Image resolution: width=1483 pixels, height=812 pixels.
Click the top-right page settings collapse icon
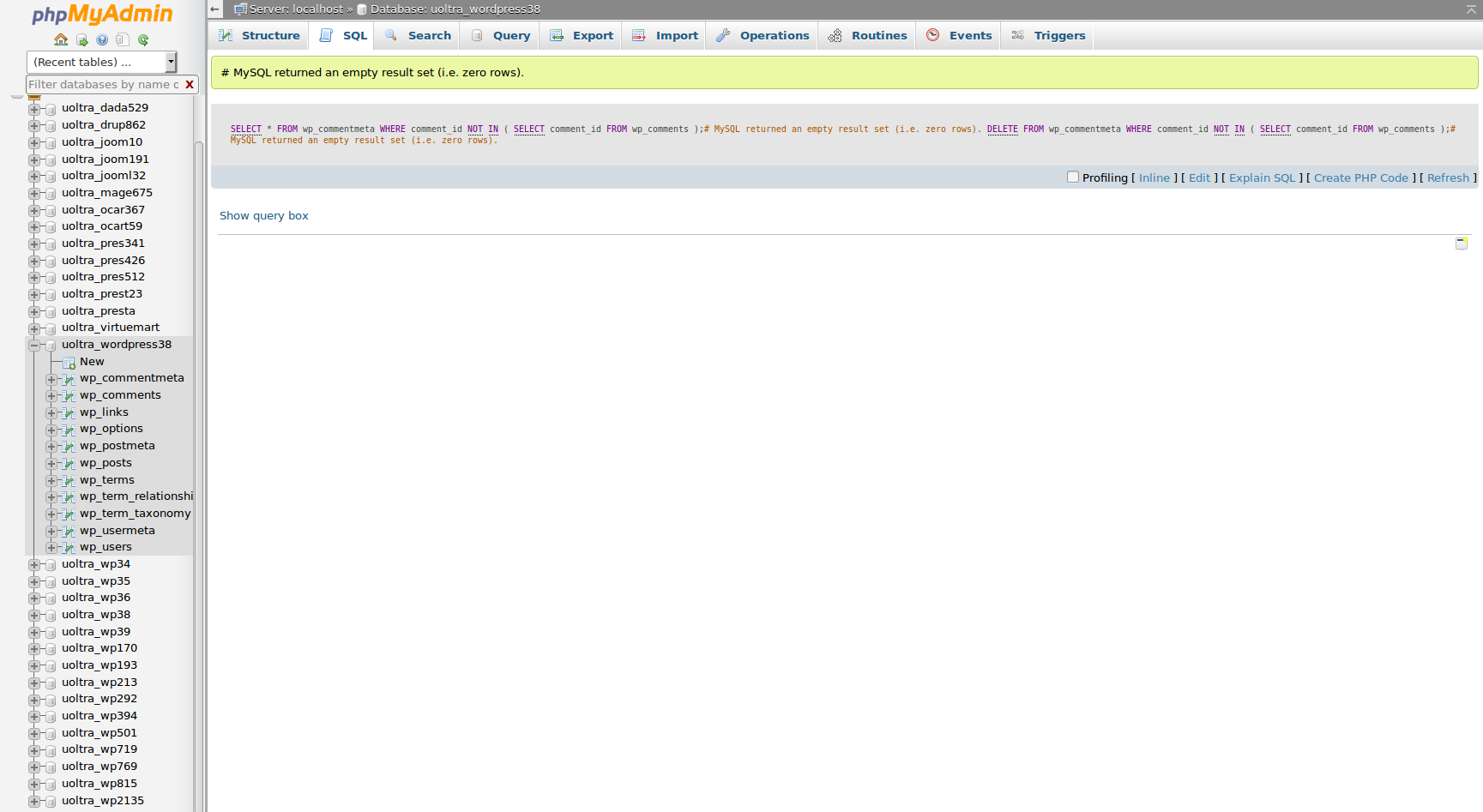[x=1471, y=9]
